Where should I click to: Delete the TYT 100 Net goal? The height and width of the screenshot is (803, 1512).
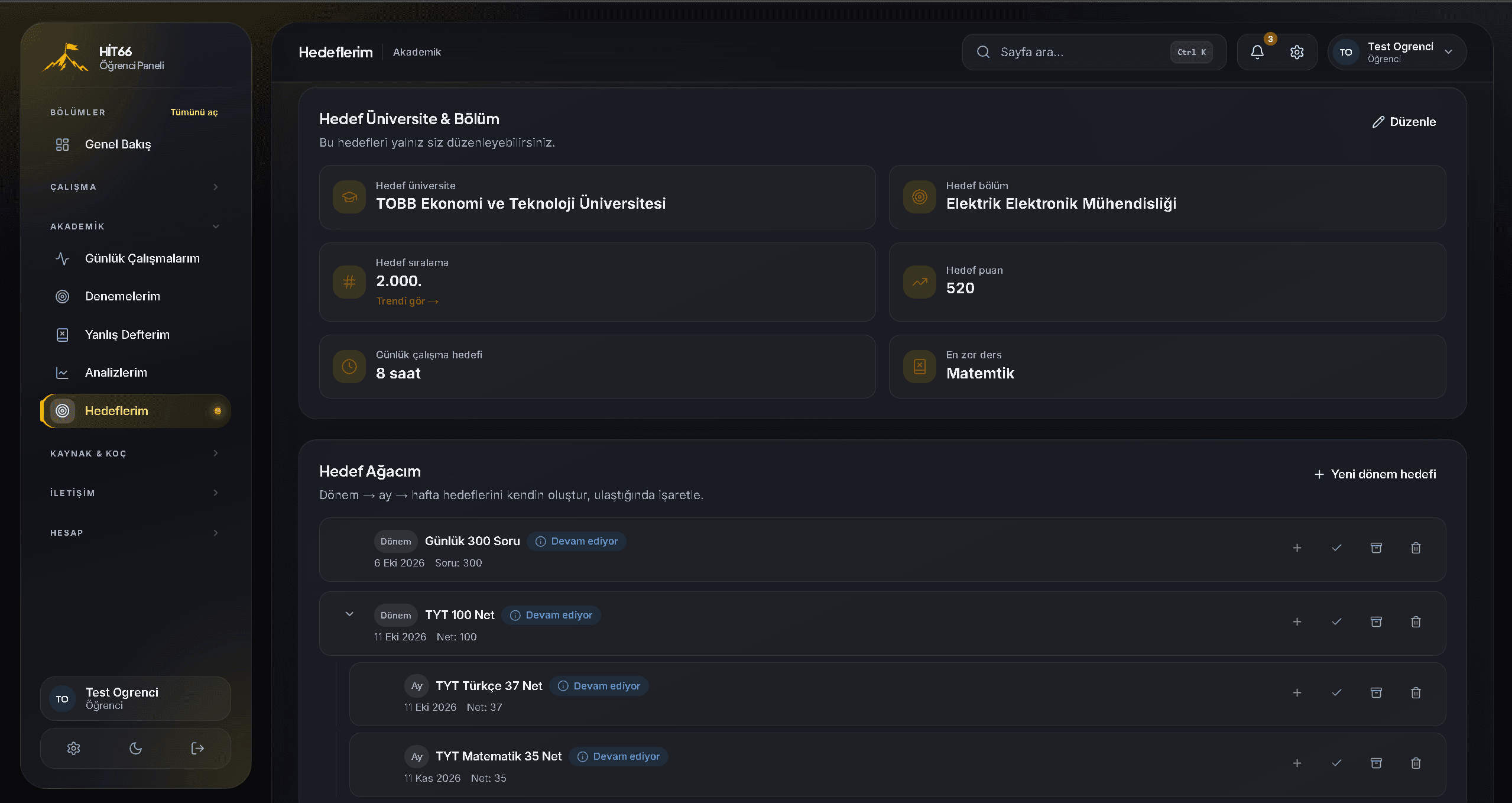pos(1416,622)
